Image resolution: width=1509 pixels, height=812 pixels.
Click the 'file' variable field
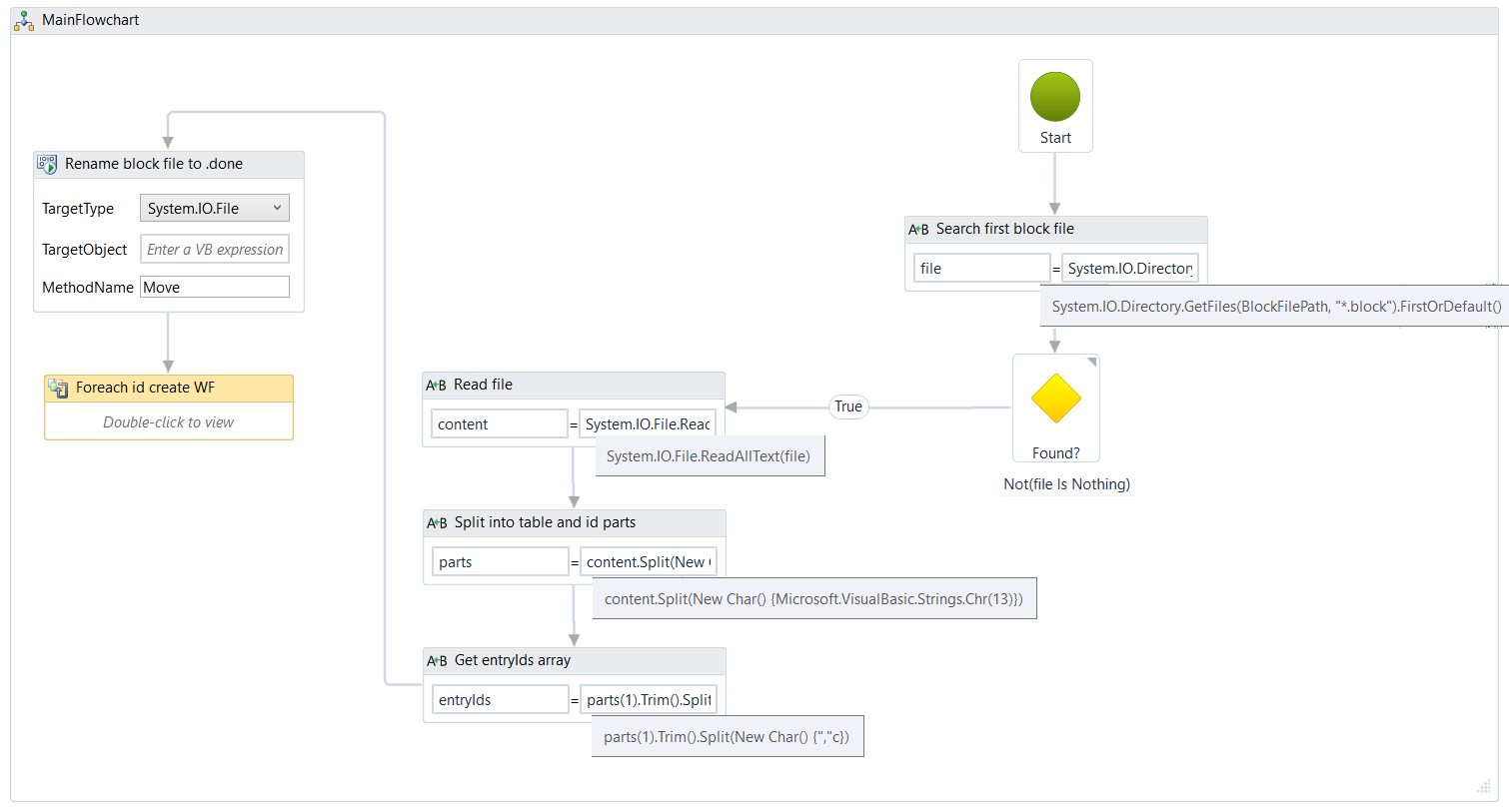(980, 269)
